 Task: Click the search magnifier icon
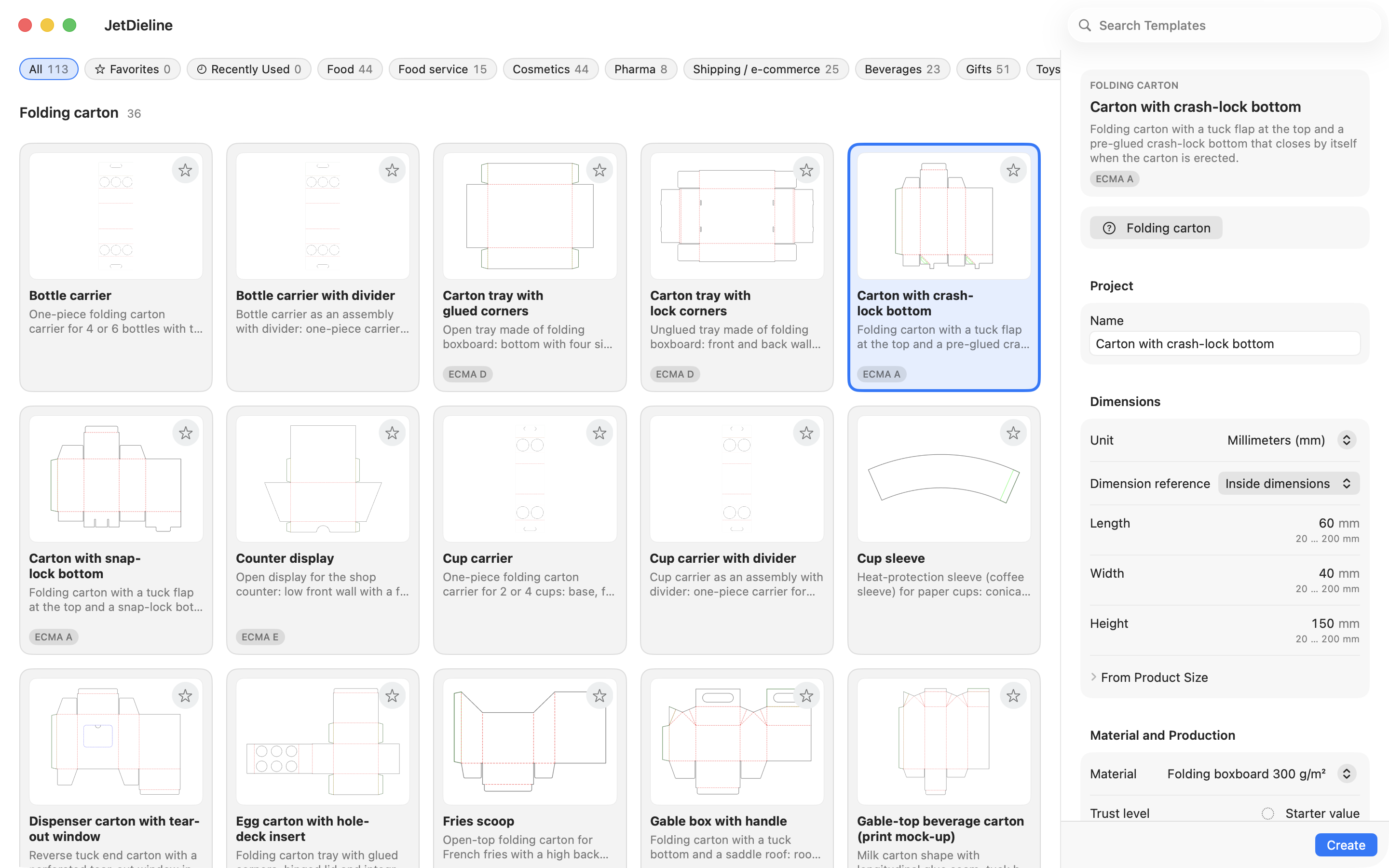point(1084,25)
